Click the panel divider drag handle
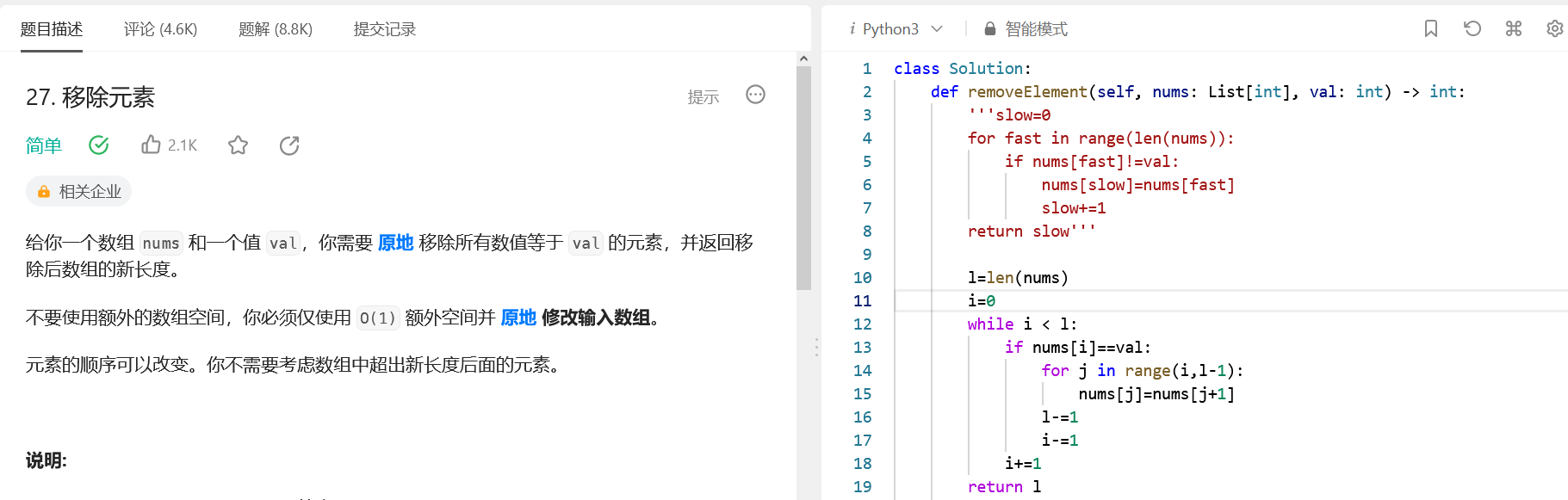 click(816, 347)
